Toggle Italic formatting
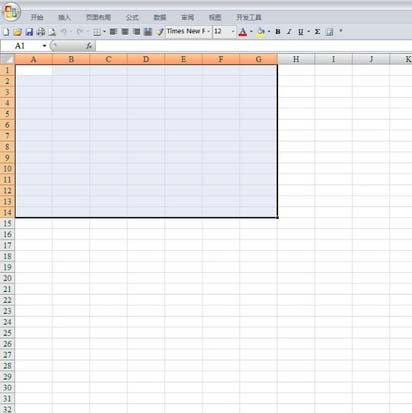The image size is (412, 413). pos(289,32)
